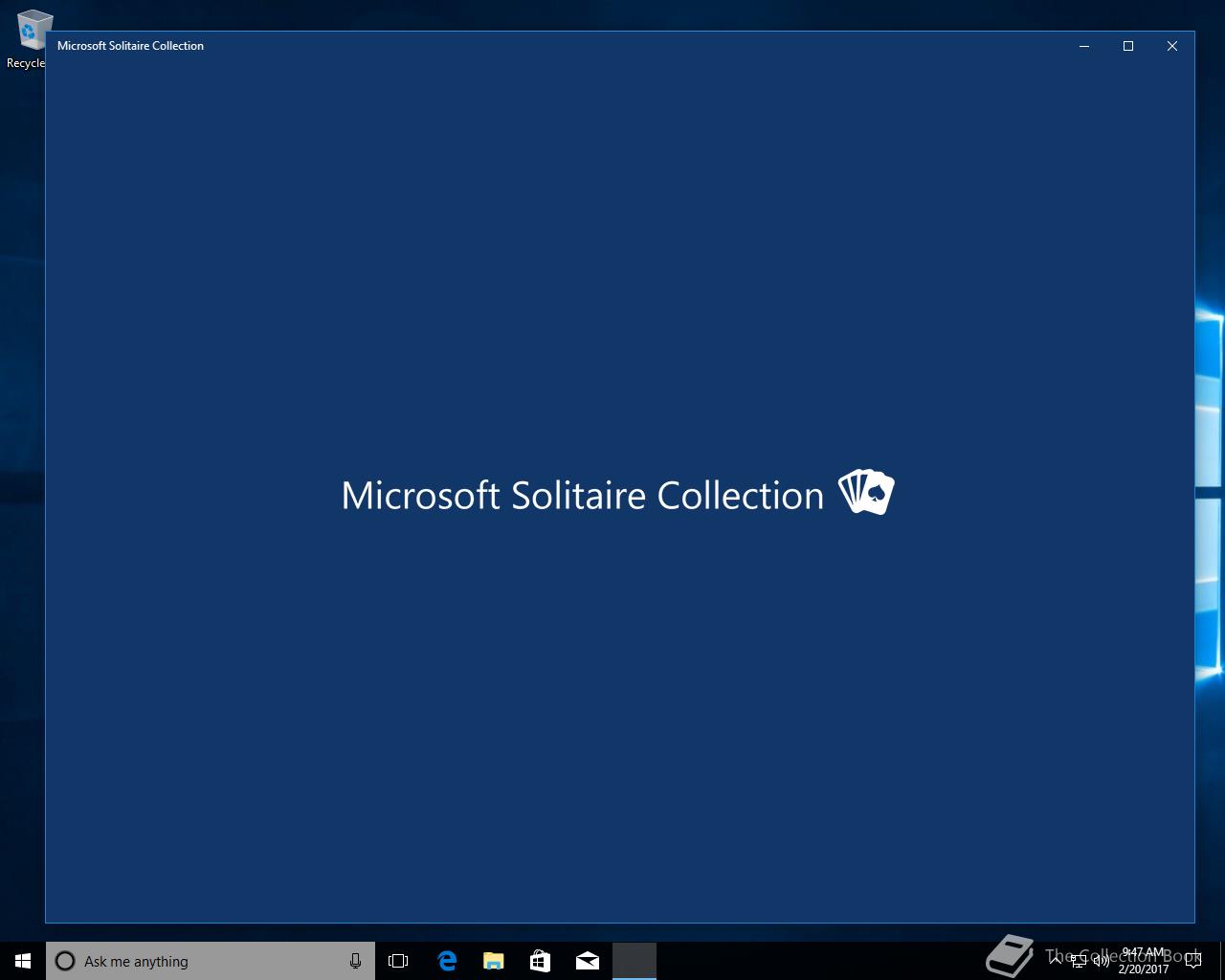The height and width of the screenshot is (980, 1225).
Task: Open Task View from the taskbar
Action: click(x=398, y=961)
